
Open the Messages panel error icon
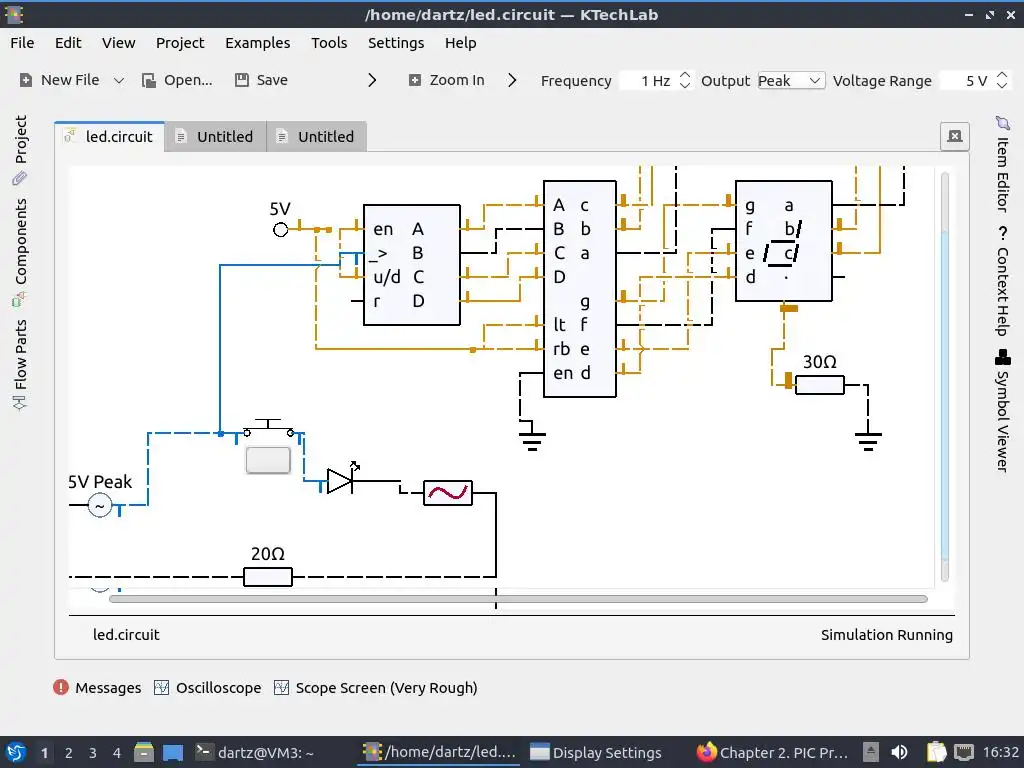61,687
